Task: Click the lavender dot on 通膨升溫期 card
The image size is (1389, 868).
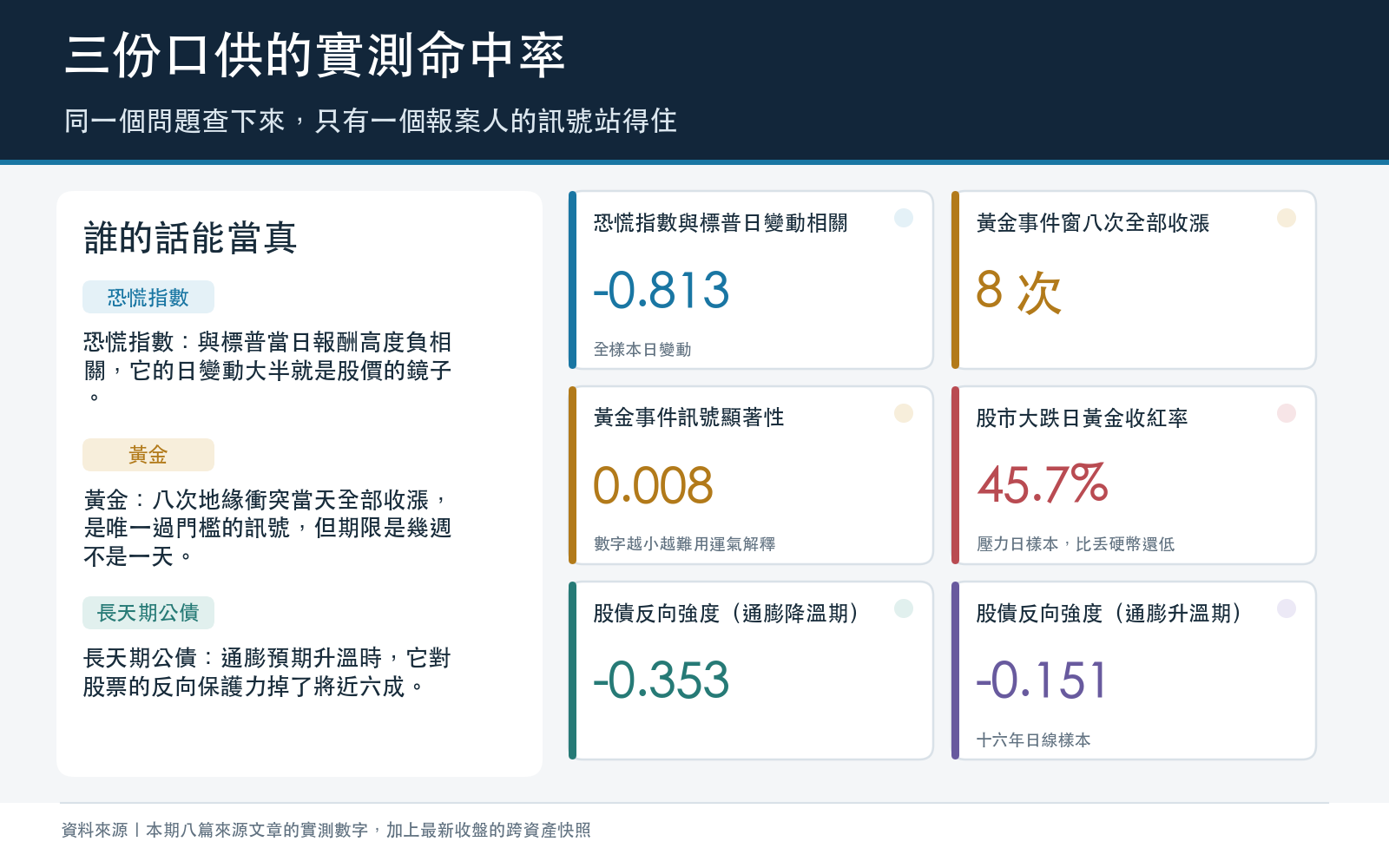Action: 1287,608
